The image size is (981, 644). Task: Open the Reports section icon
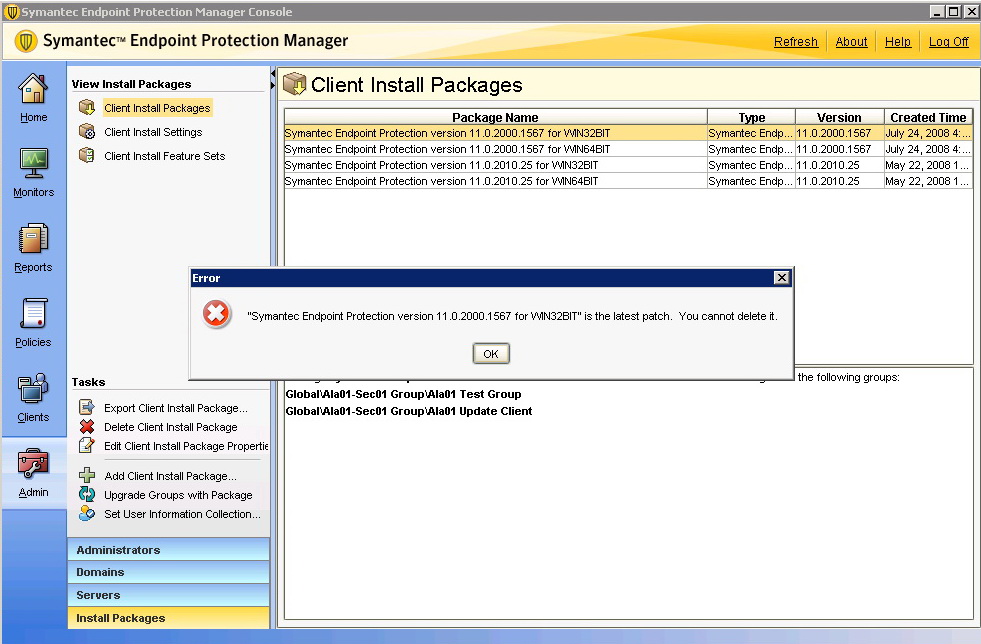[33, 239]
